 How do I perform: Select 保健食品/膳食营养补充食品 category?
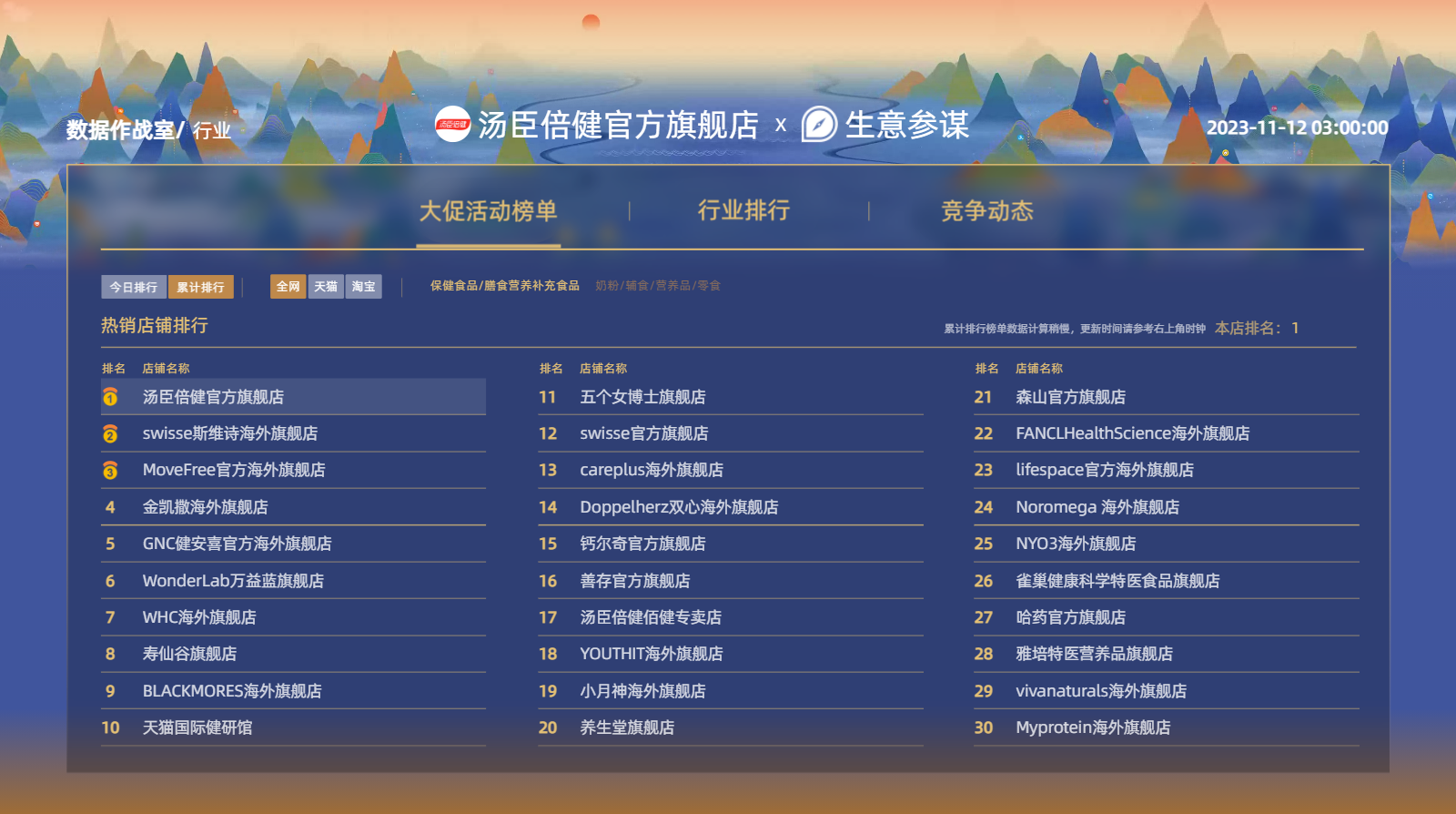coord(504,286)
